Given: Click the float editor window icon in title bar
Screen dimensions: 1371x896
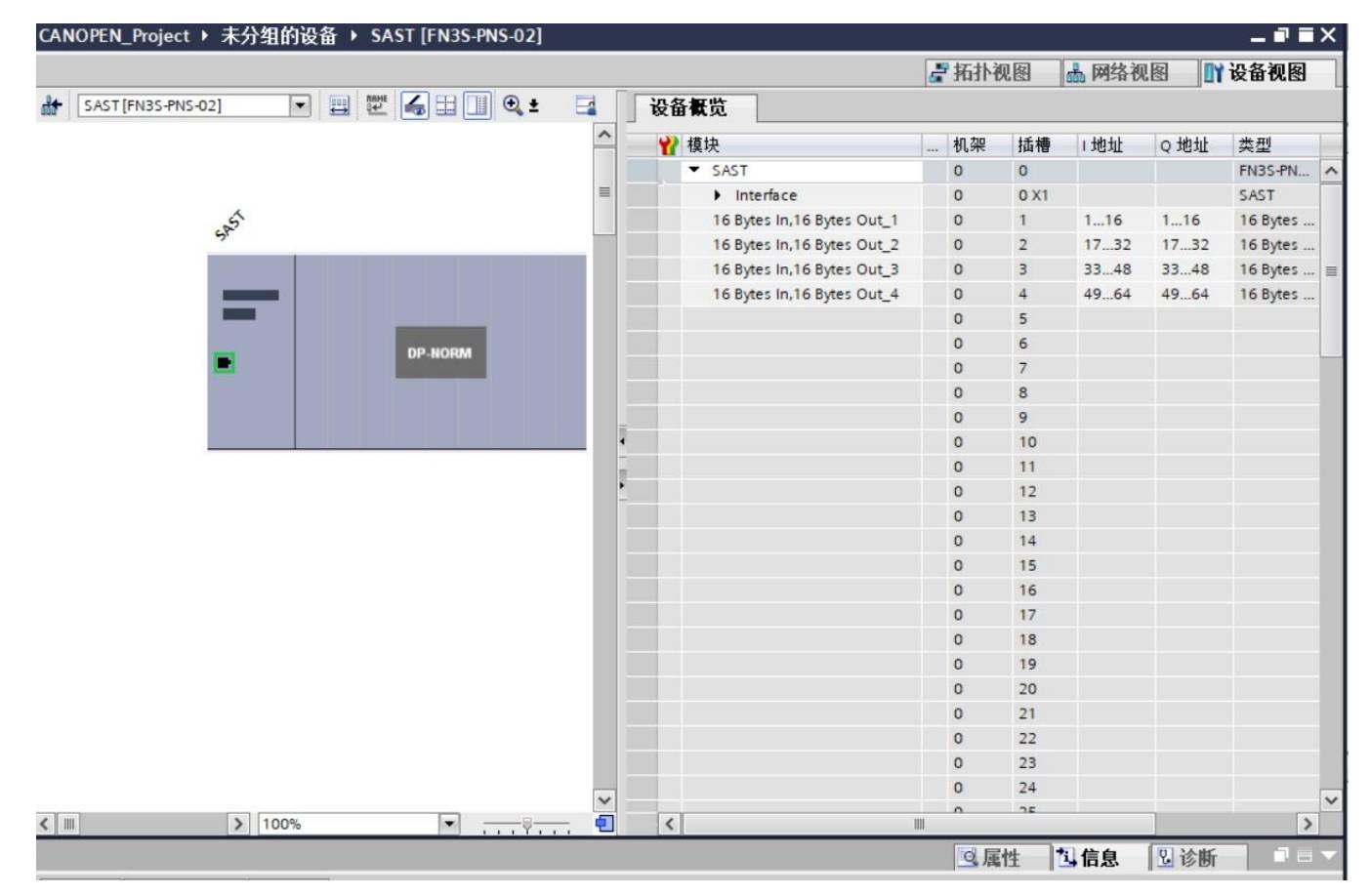Looking at the screenshot, I should 1281,35.
